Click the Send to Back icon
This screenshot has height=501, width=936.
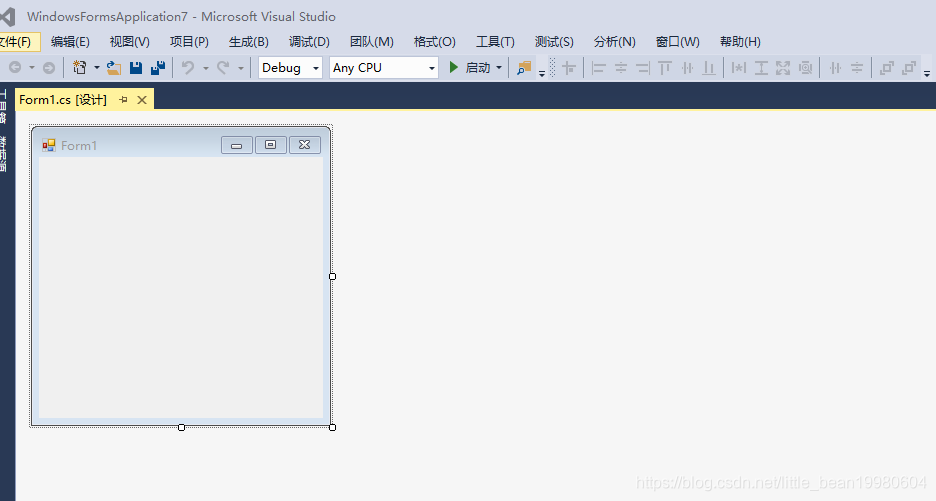point(909,67)
